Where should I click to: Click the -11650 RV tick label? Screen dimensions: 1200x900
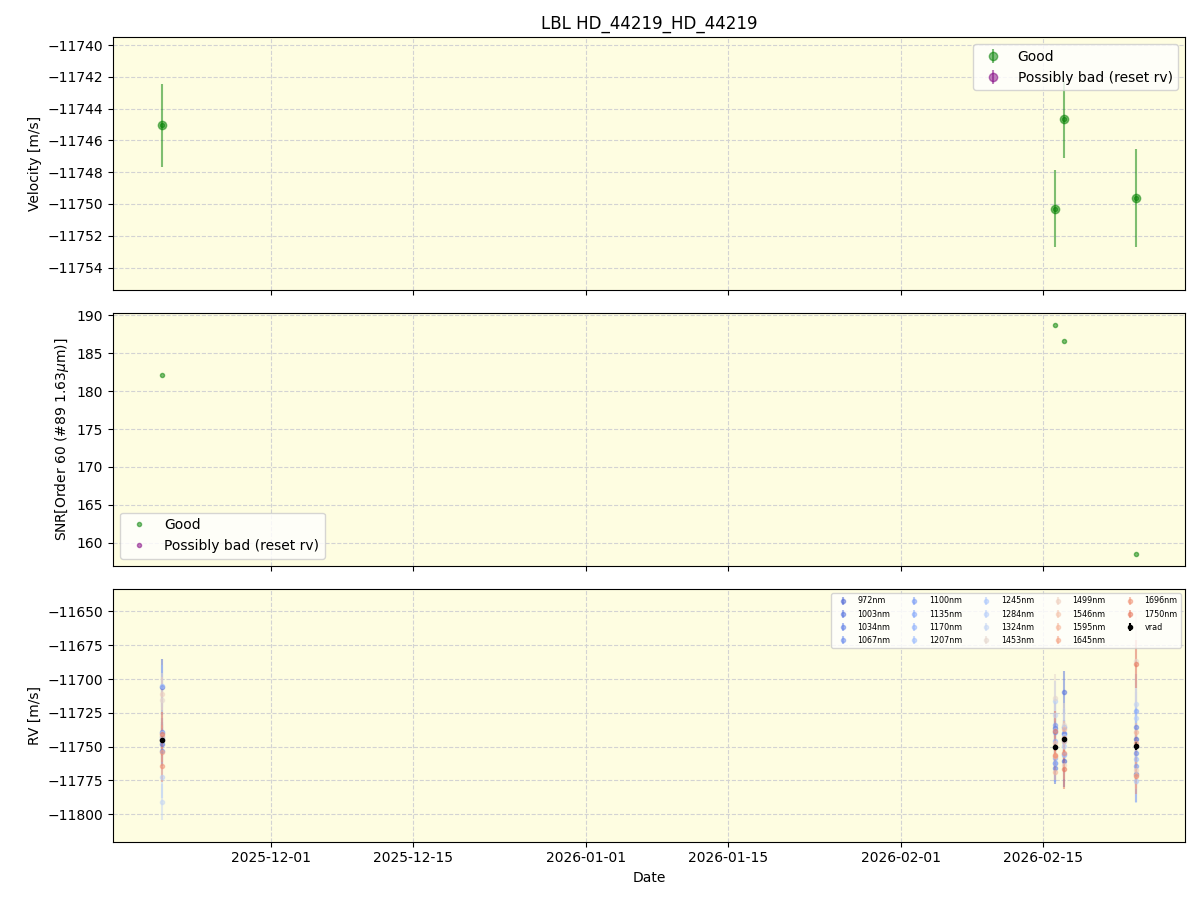coord(76,611)
